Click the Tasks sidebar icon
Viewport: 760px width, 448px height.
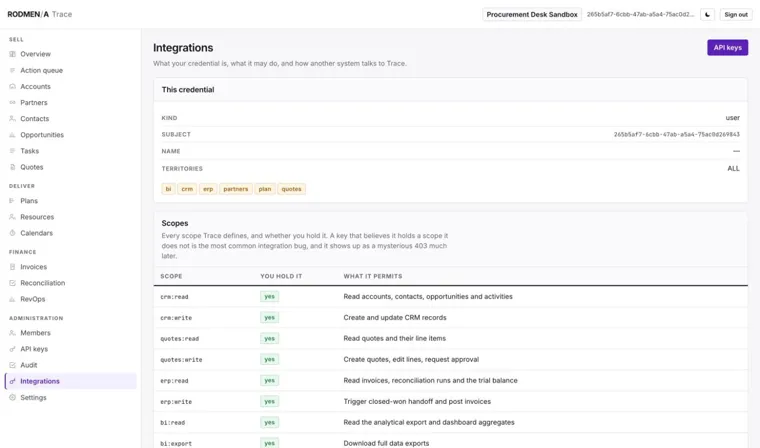pyautogui.click(x=13, y=151)
